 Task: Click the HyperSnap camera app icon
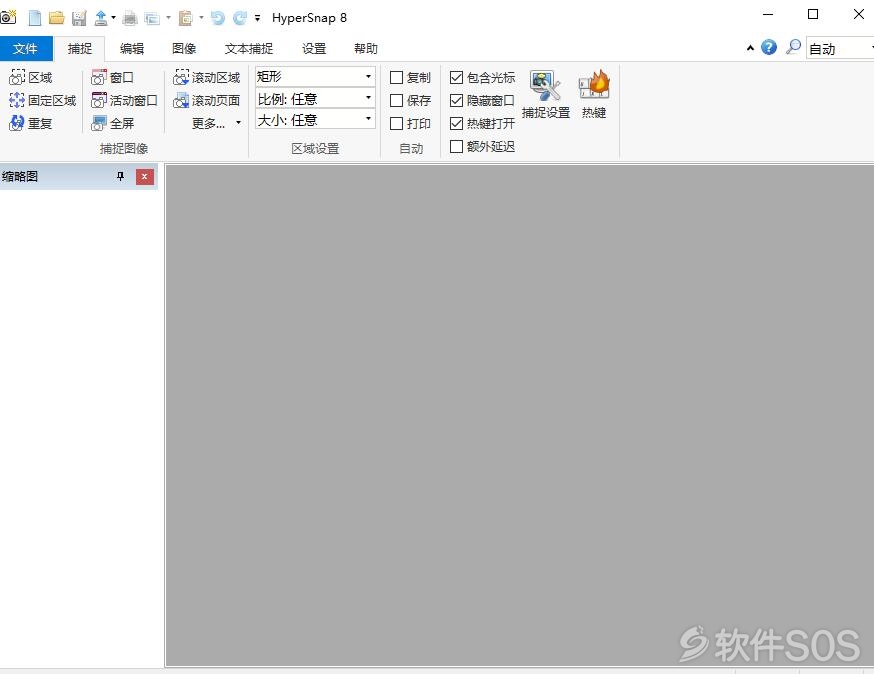[8, 17]
